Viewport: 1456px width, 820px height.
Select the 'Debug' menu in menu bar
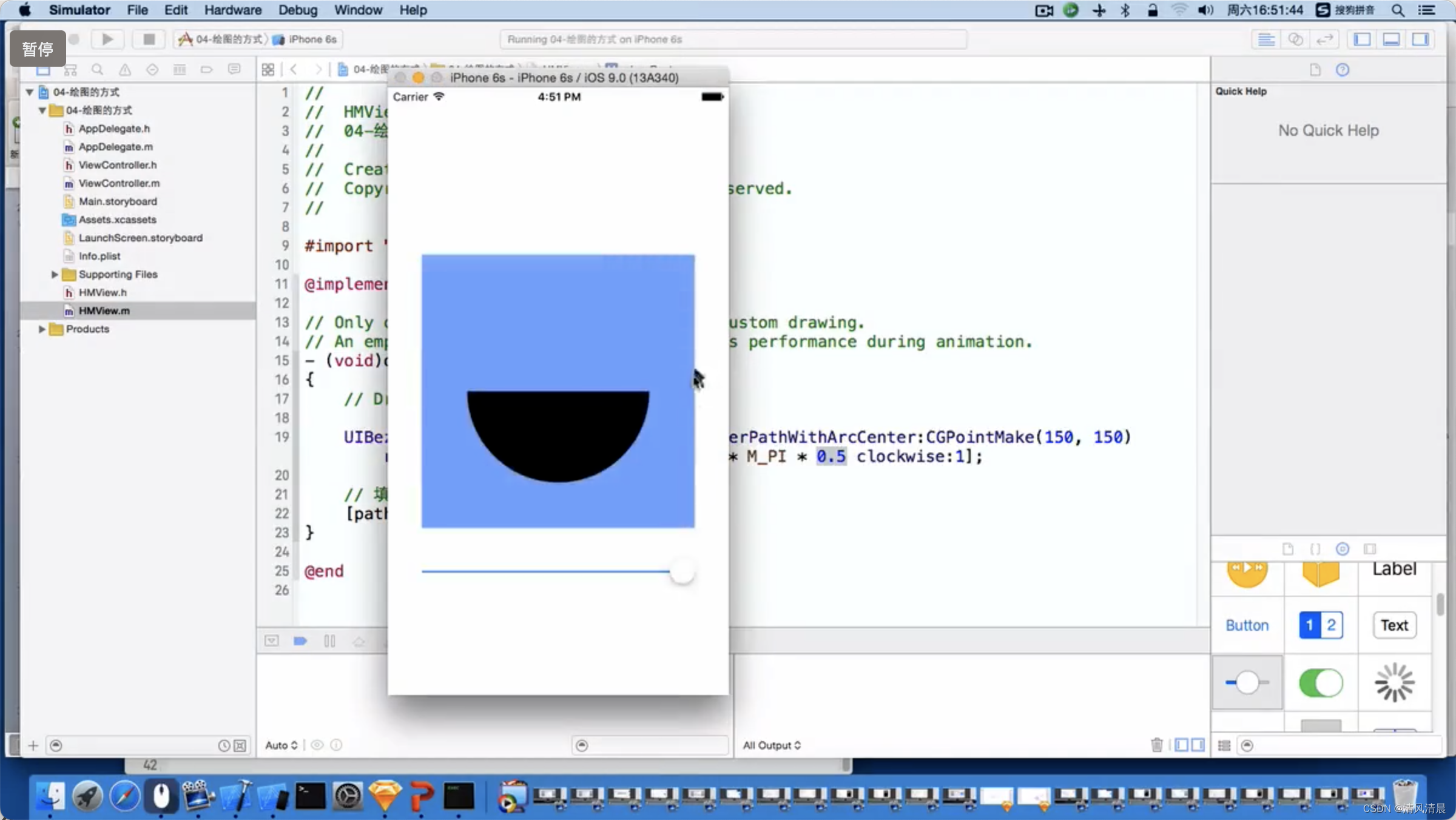click(298, 10)
